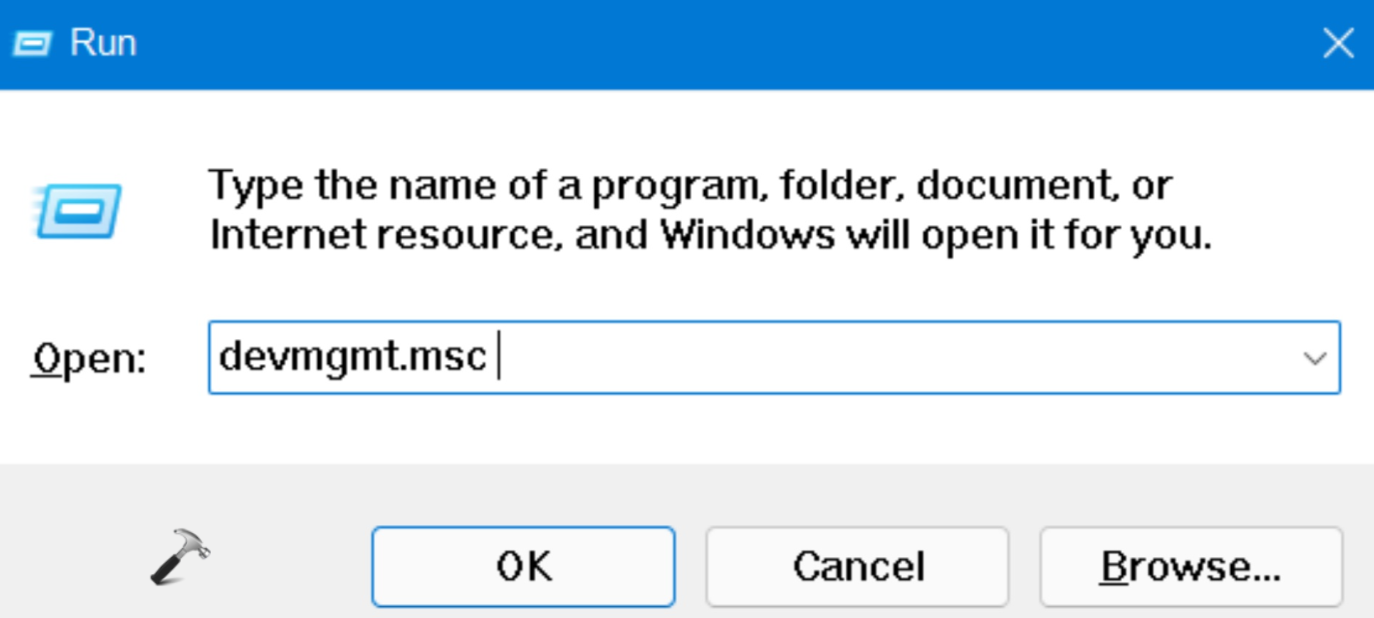Screen dimensions: 1374x618
Task: Click the word "Windows" in the description
Action: click(747, 236)
